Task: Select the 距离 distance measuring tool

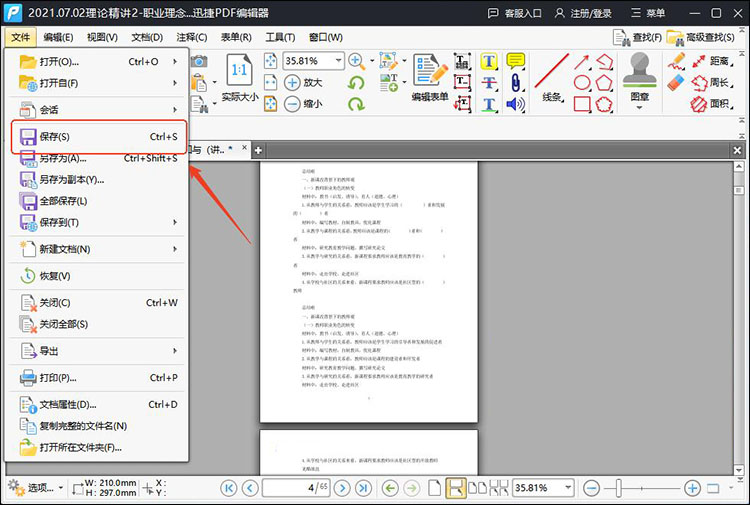Action: pyautogui.click(x=712, y=61)
